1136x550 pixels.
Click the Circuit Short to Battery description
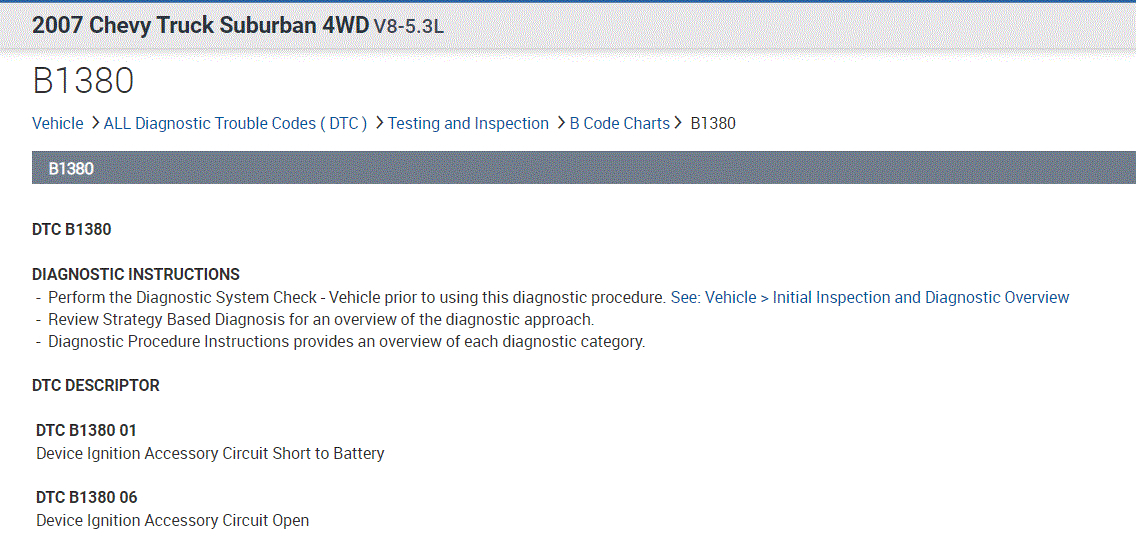point(210,454)
